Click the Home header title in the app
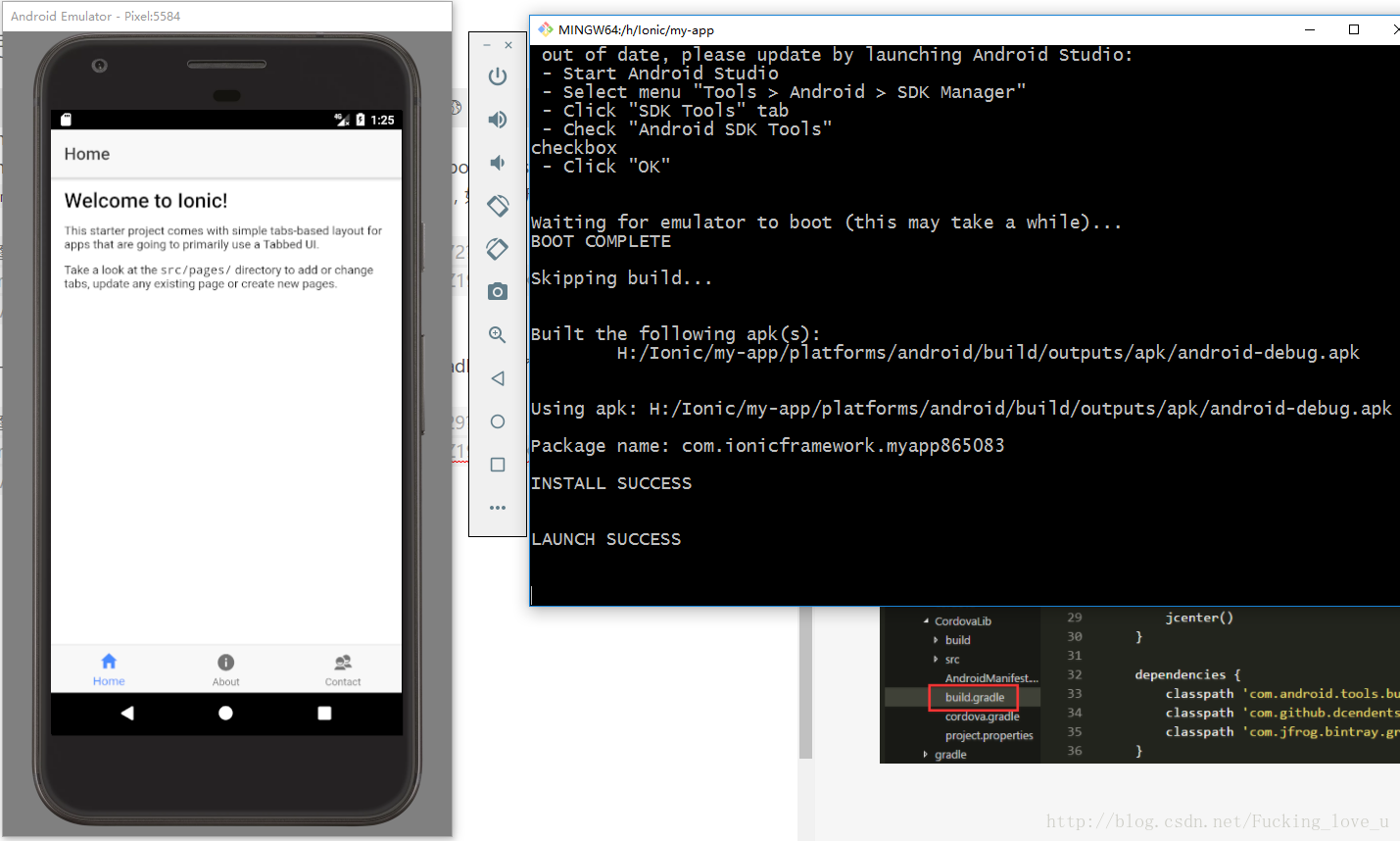The height and width of the screenshot is (841, 1400). (87, 154)
